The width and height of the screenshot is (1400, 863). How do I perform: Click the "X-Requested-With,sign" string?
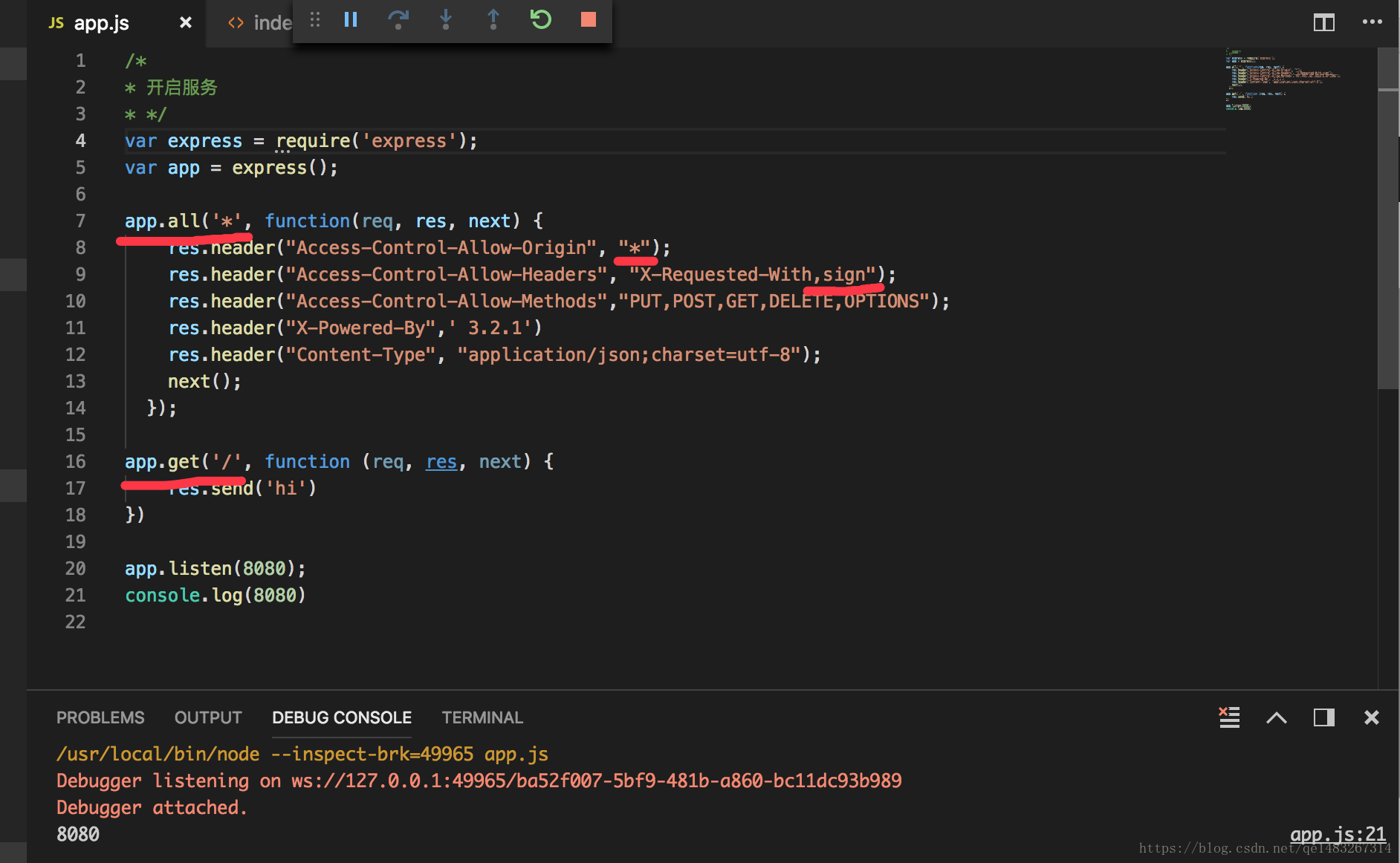click(x=752, y=274)
